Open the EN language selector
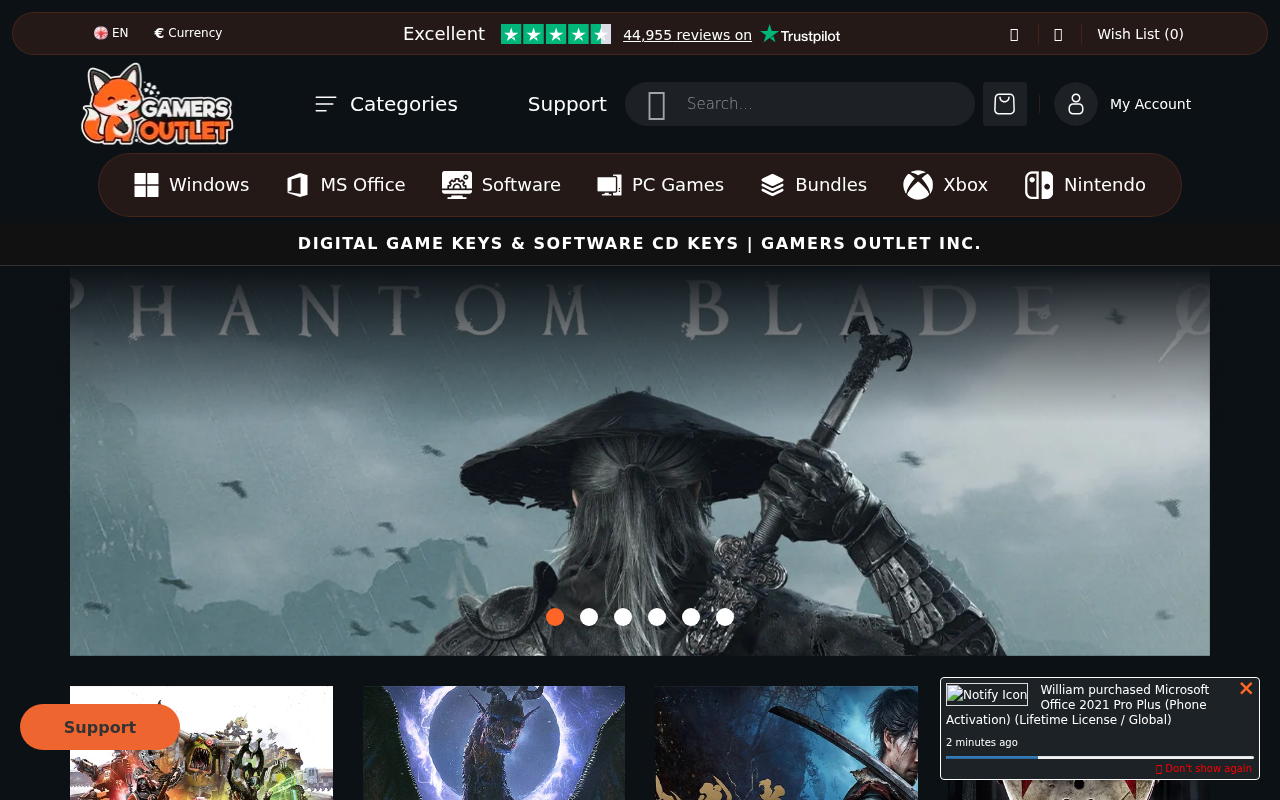The width and height of the screenshot is (1280, 800). pyautogui.click(x=111, y=33)
